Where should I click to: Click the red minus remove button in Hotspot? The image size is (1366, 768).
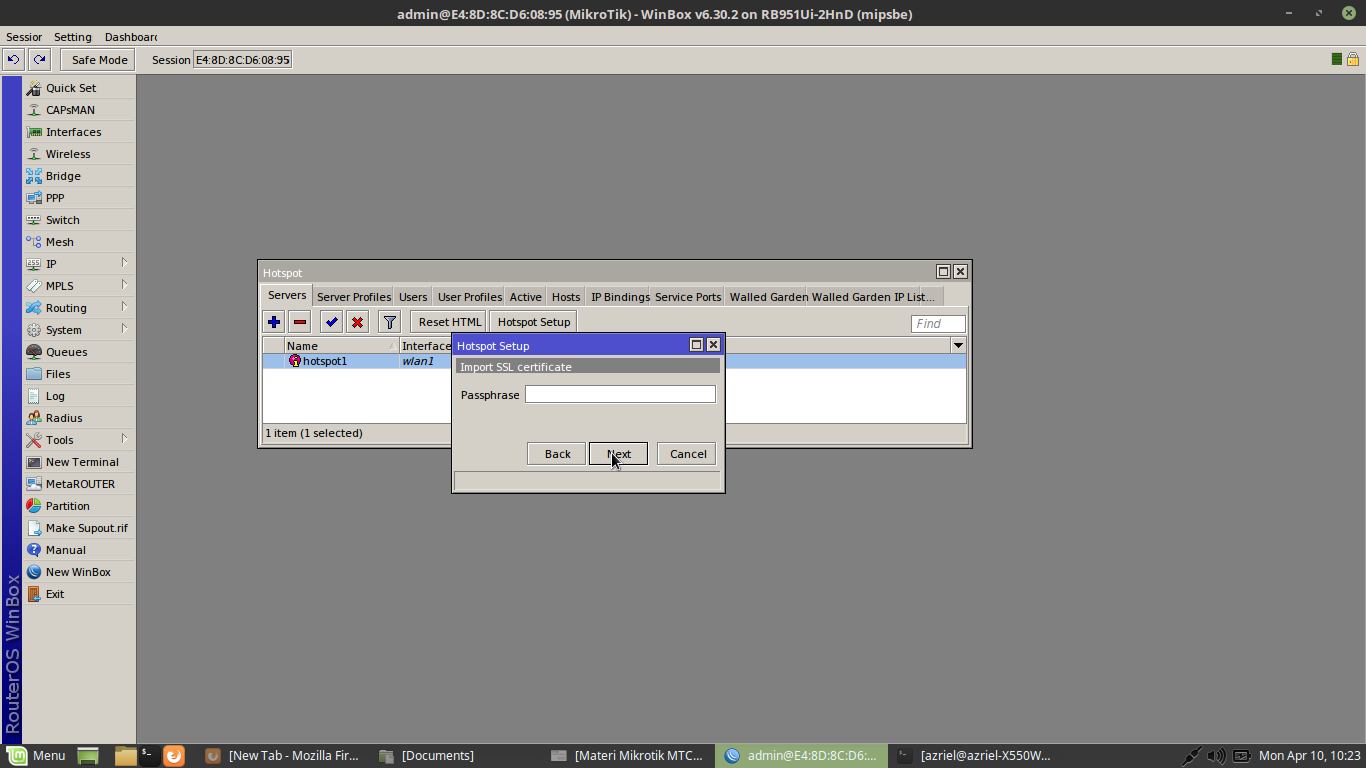tap(300, 322)
